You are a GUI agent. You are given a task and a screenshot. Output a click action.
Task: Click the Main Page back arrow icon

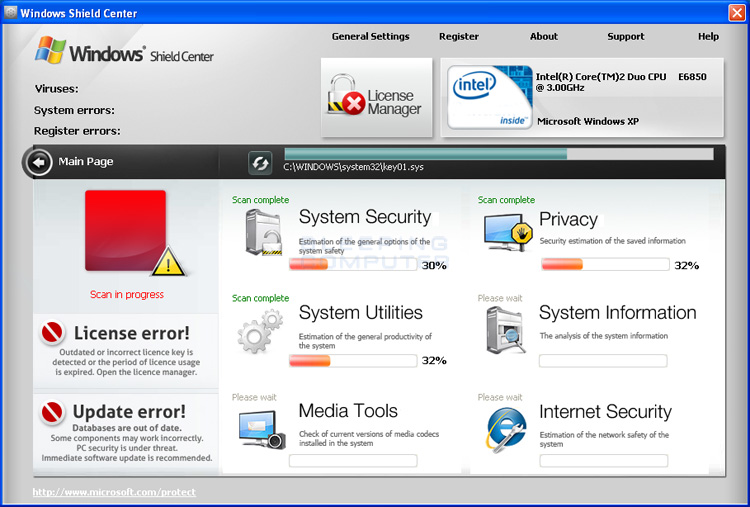click(x=39, y=163)
